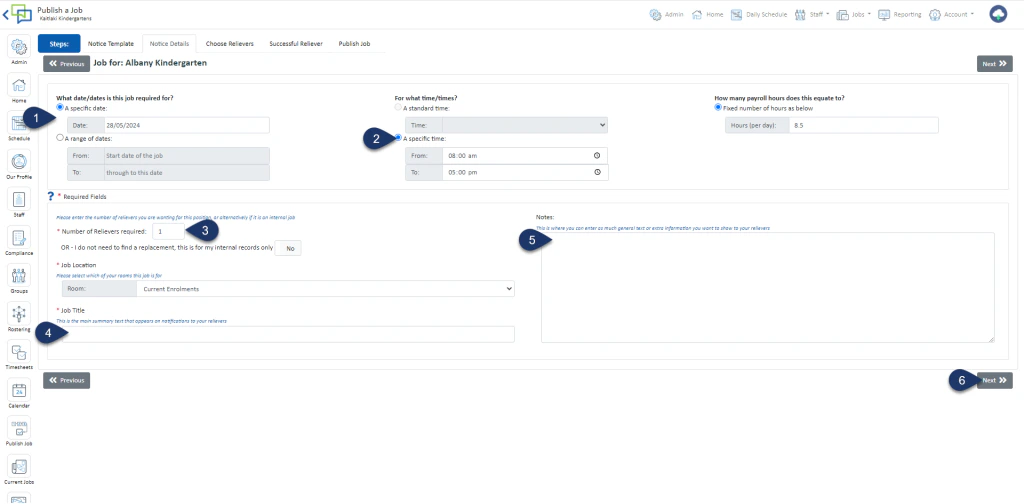The height and width of the screenshot is (504, 1024).
Task: Click the top Next button
Action: [x=995, y=64]
